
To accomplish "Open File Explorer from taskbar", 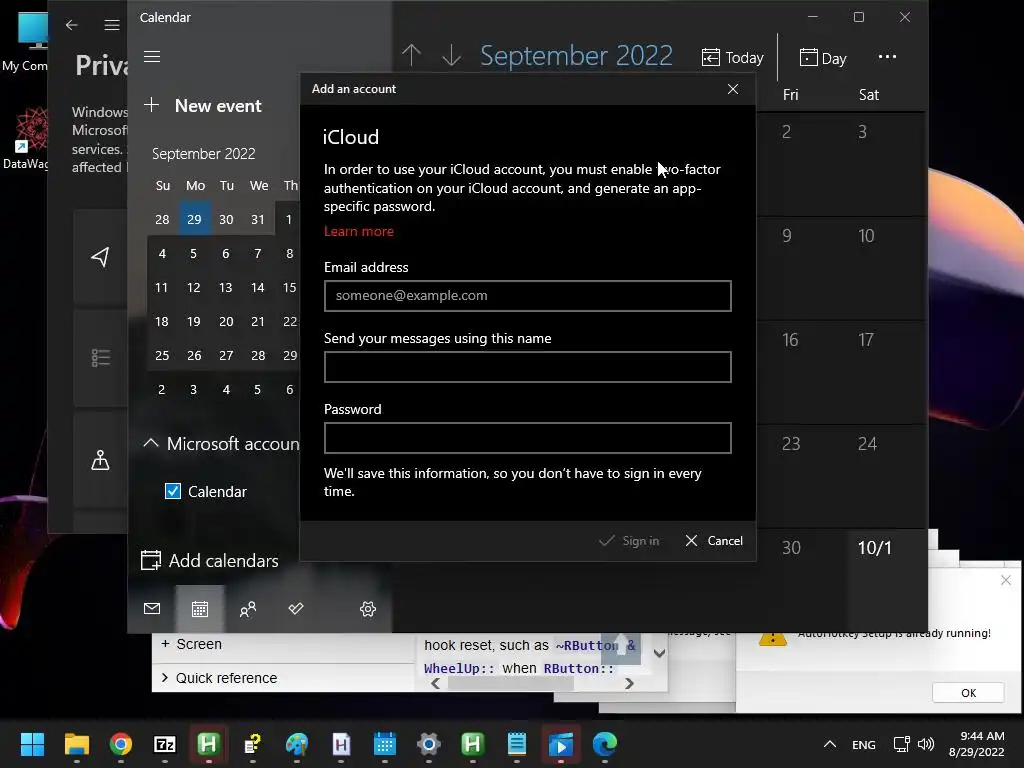I will click(76, 744).
